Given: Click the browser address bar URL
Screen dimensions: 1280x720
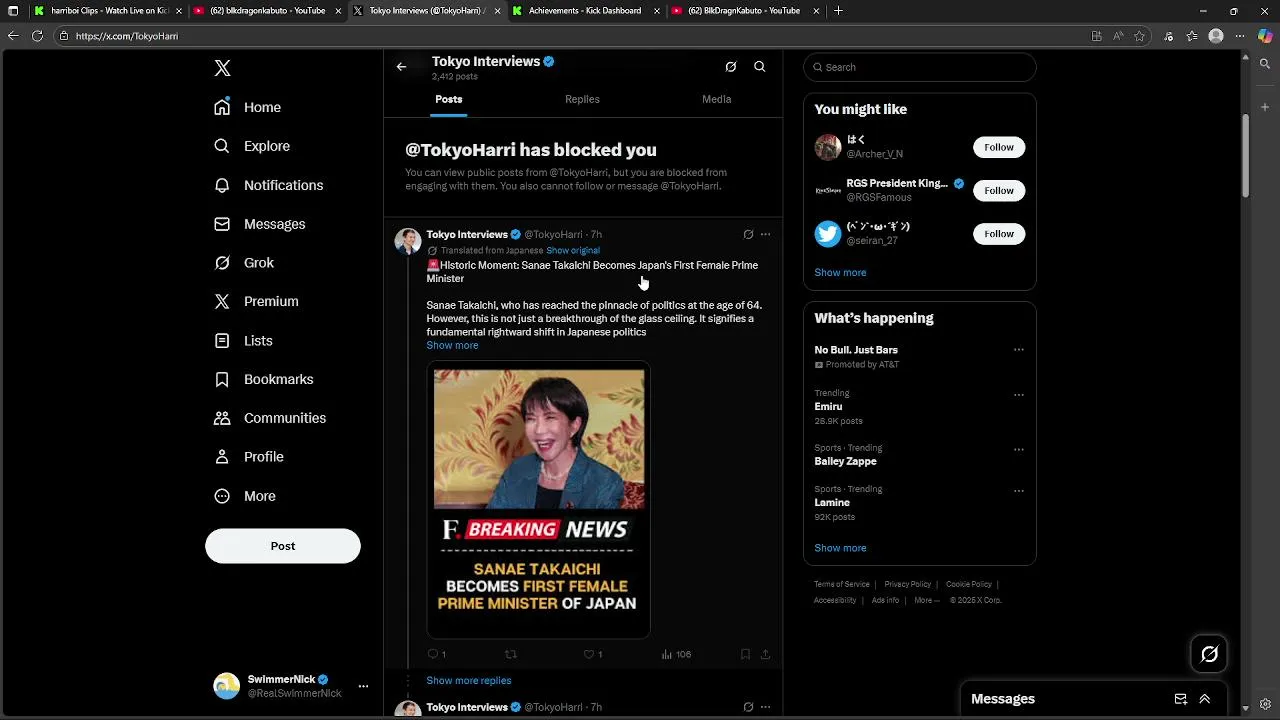Looking at the screenshot, I should [126, 36].
